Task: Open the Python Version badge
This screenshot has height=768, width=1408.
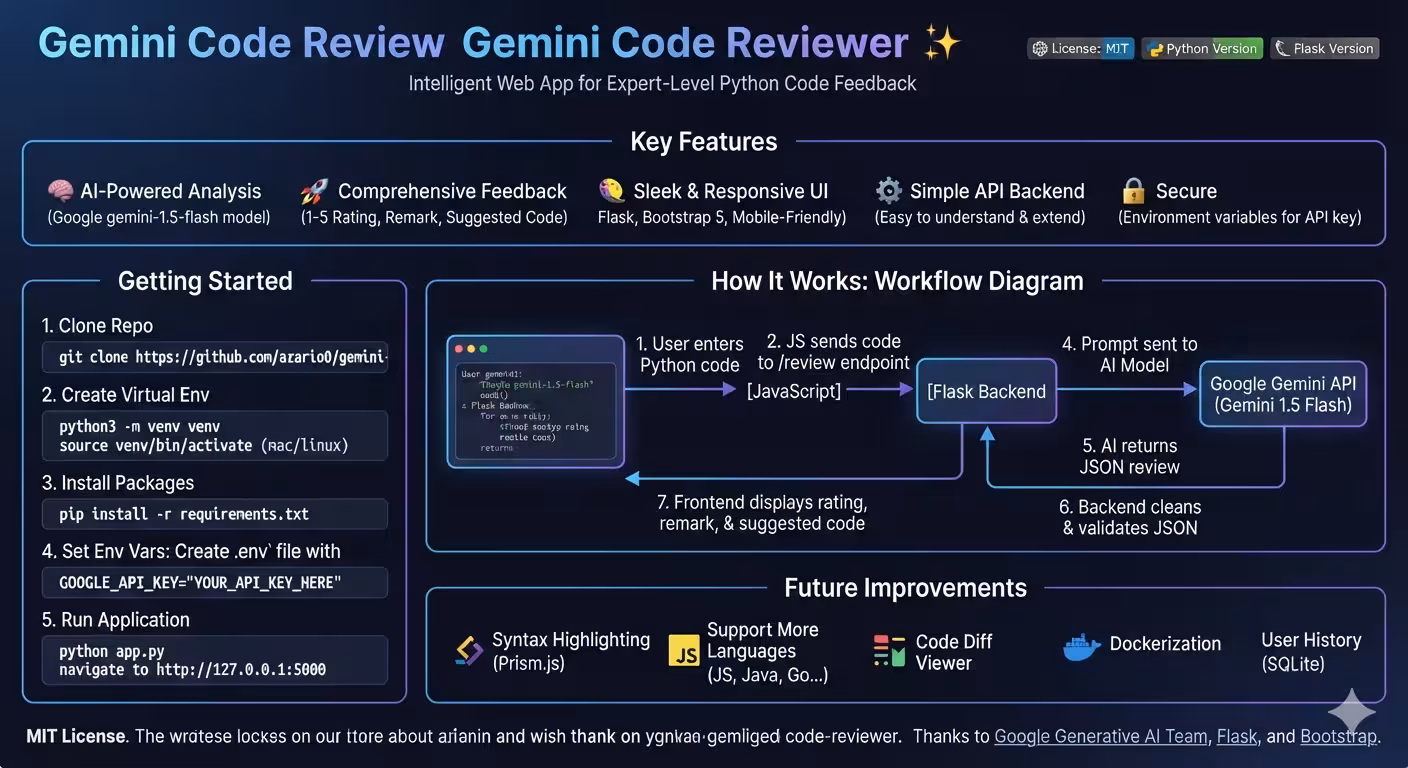Action: pyautogui.click(x=1203, y=48)
